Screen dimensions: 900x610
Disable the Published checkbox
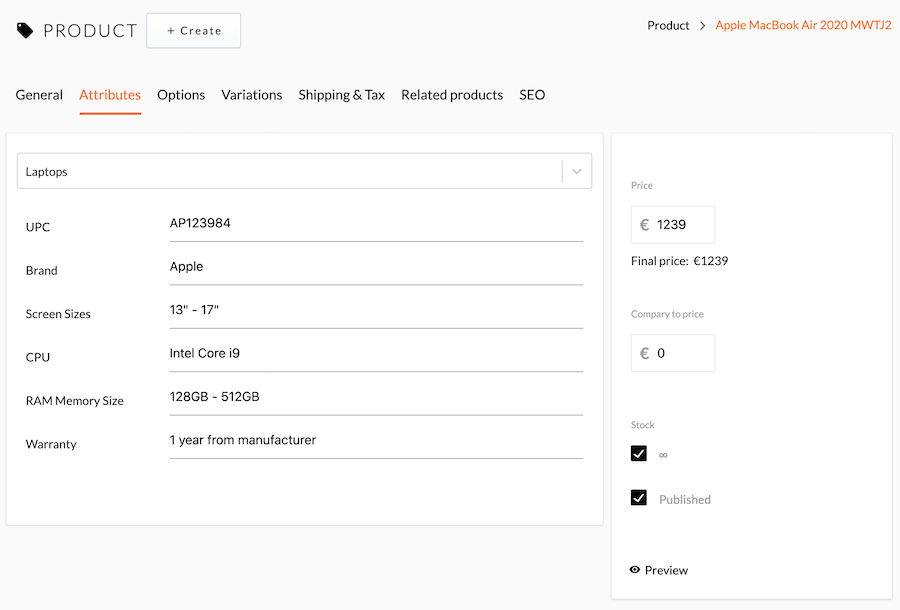coord(638,498)
